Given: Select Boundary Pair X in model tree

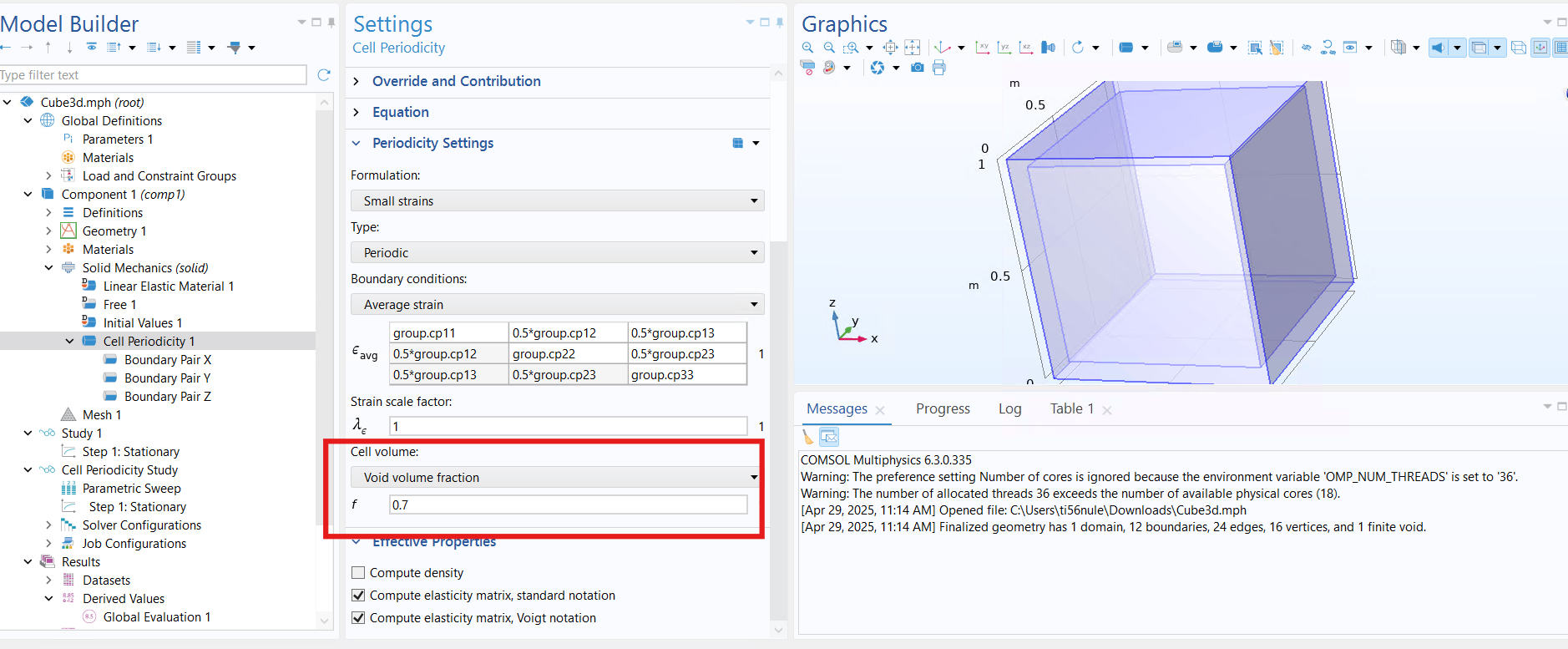Looking at the screenshot, I should pyautogui.click(x=167, y=360).
